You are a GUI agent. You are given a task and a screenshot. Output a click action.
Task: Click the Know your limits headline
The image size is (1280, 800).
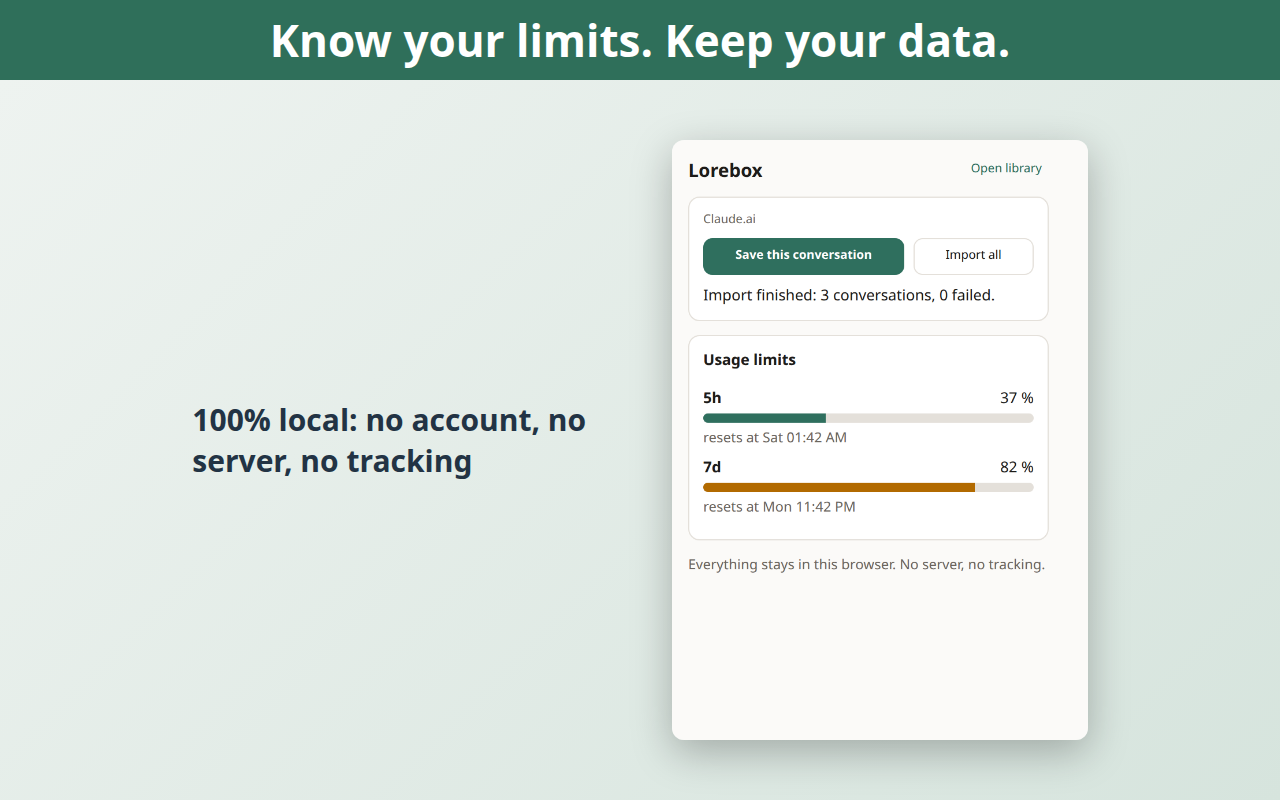[640, 41]
